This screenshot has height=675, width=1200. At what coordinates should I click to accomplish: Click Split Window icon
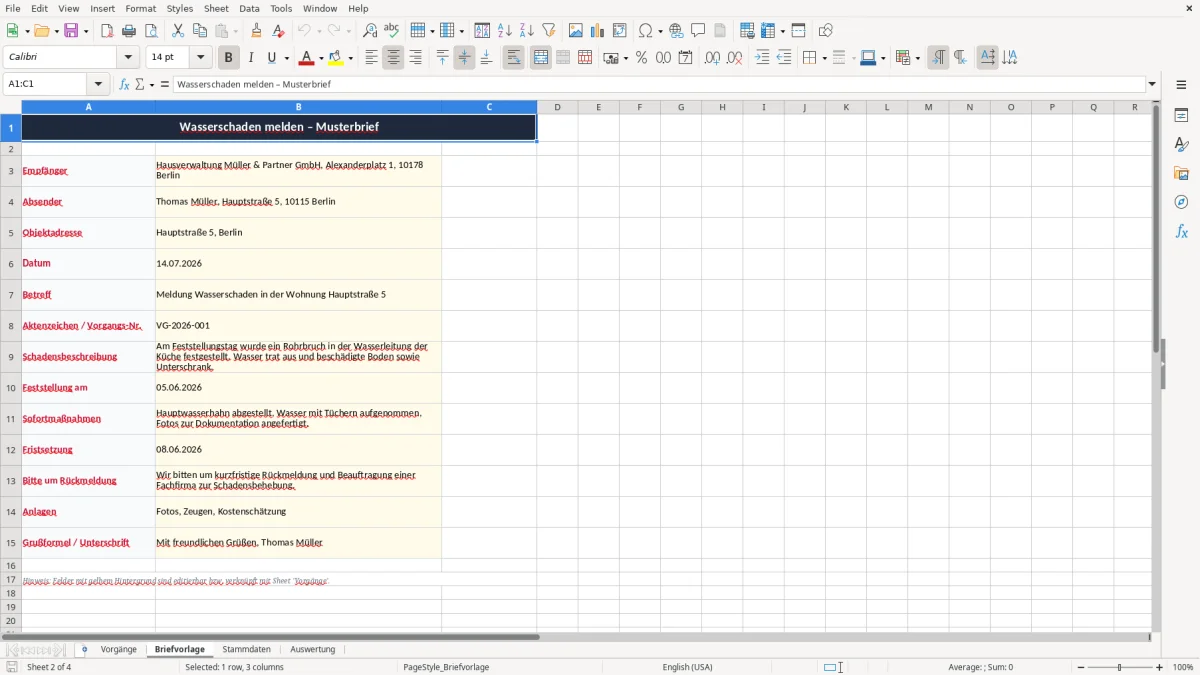(x=798, y=31)
